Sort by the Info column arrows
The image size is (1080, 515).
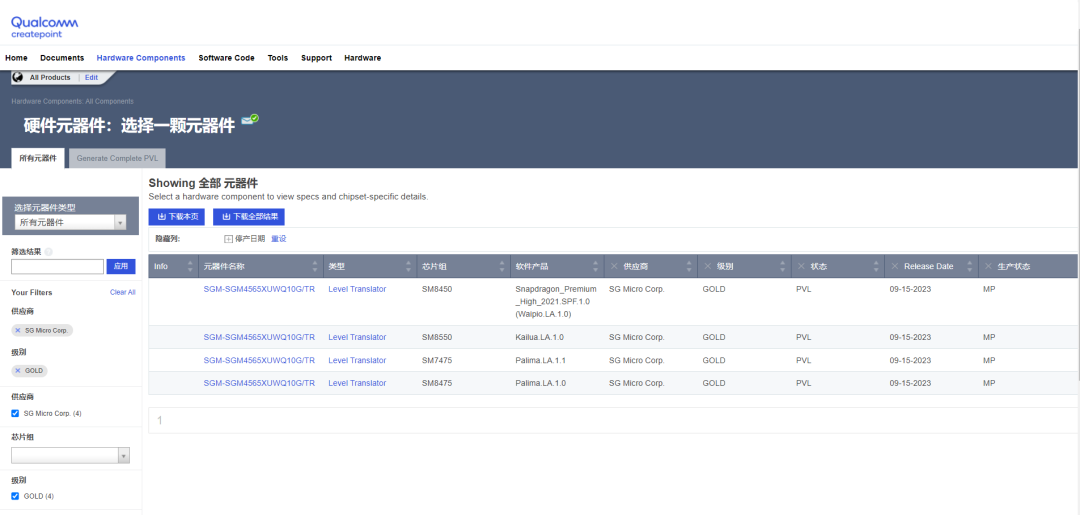pyautogui.click(x=190, y=266)
